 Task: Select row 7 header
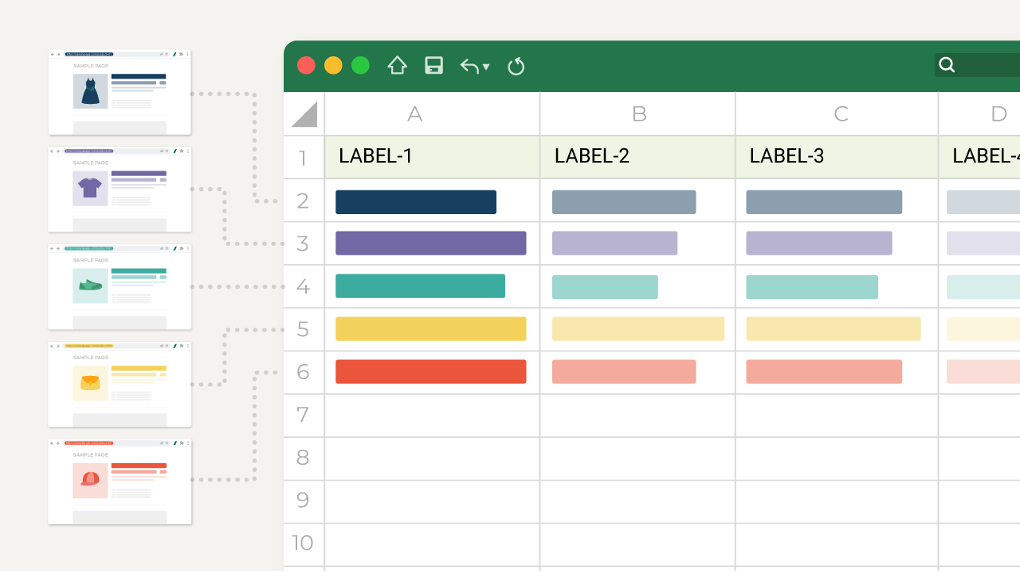tap(303, 415)
